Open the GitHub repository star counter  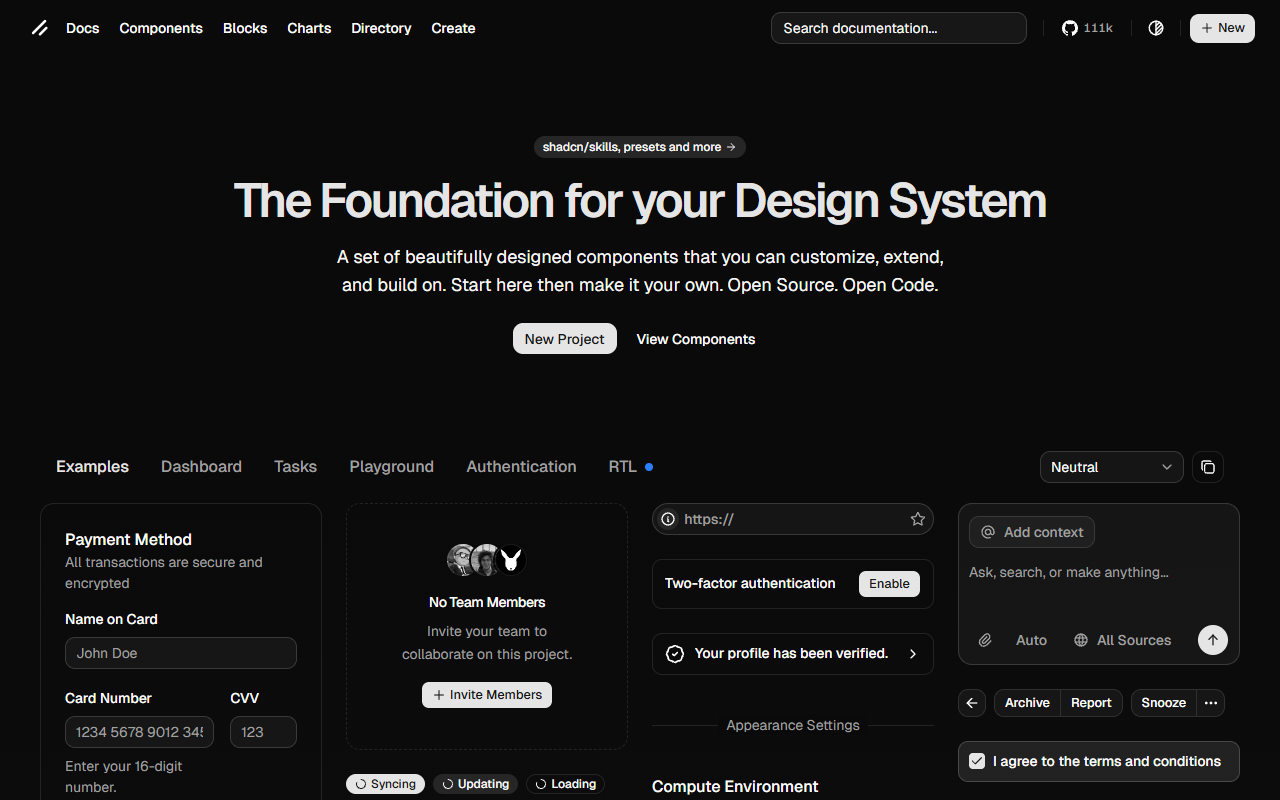pos(1087,28)
